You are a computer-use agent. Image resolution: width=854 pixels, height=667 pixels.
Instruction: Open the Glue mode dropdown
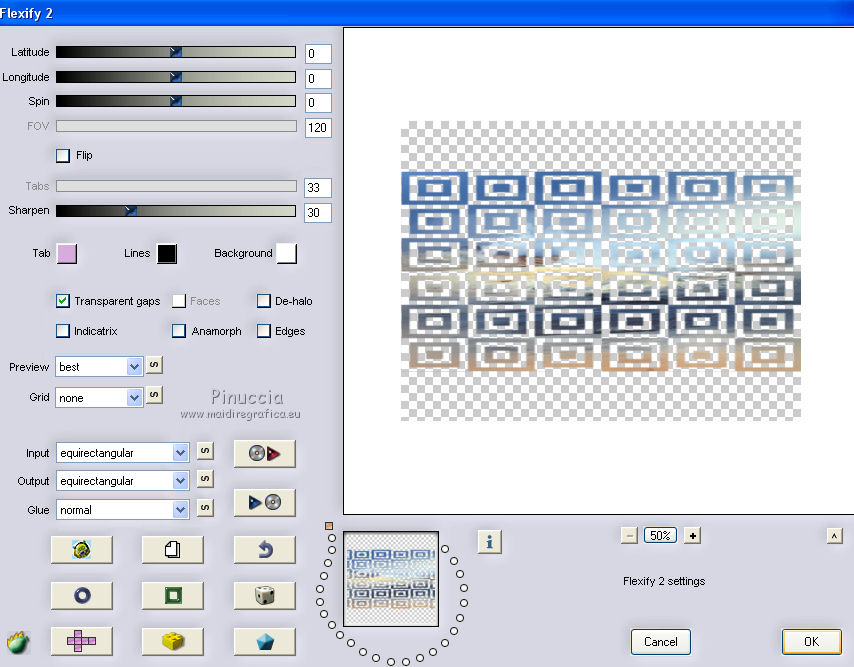click(123, 510)
